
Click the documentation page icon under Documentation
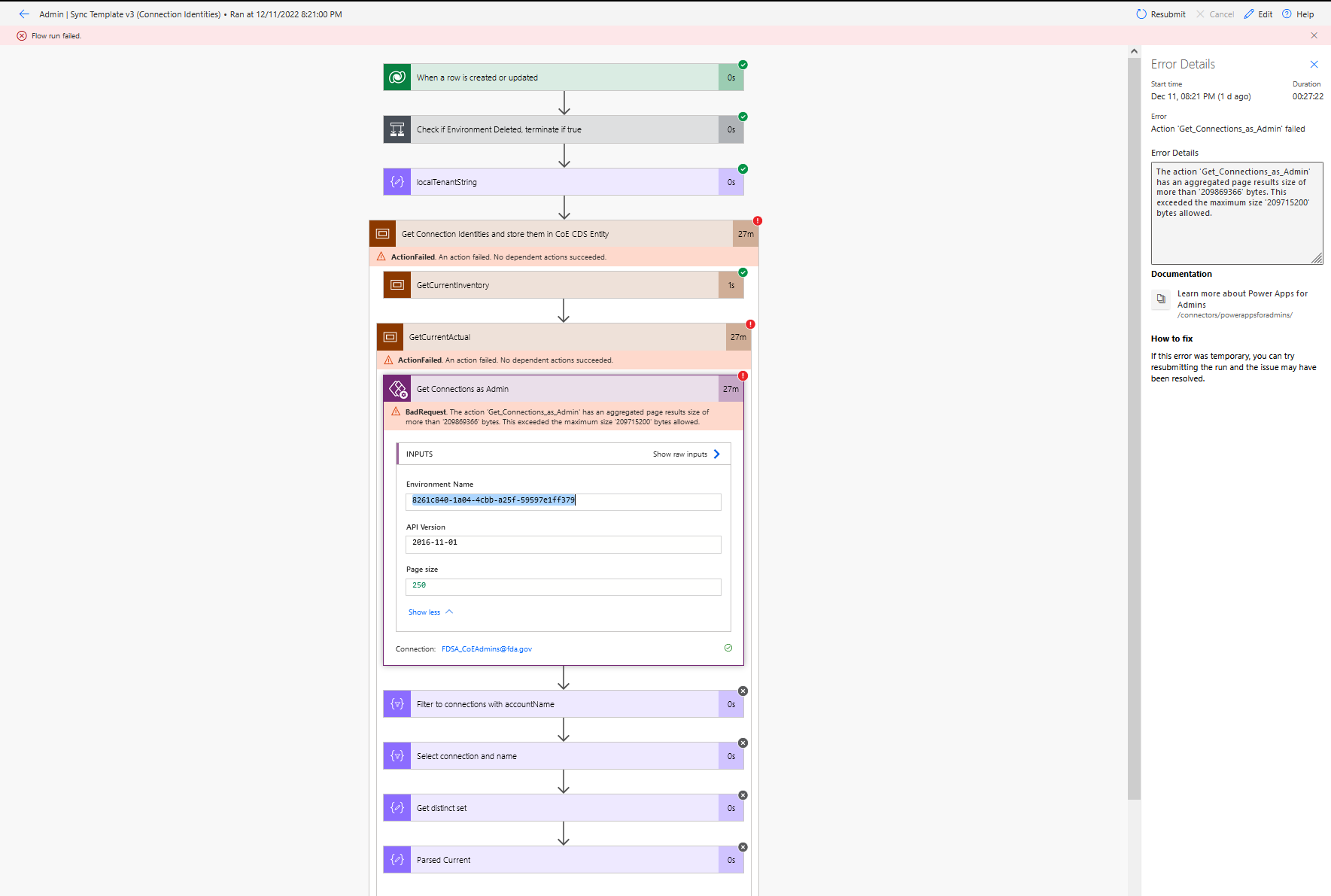[1161, 299]
